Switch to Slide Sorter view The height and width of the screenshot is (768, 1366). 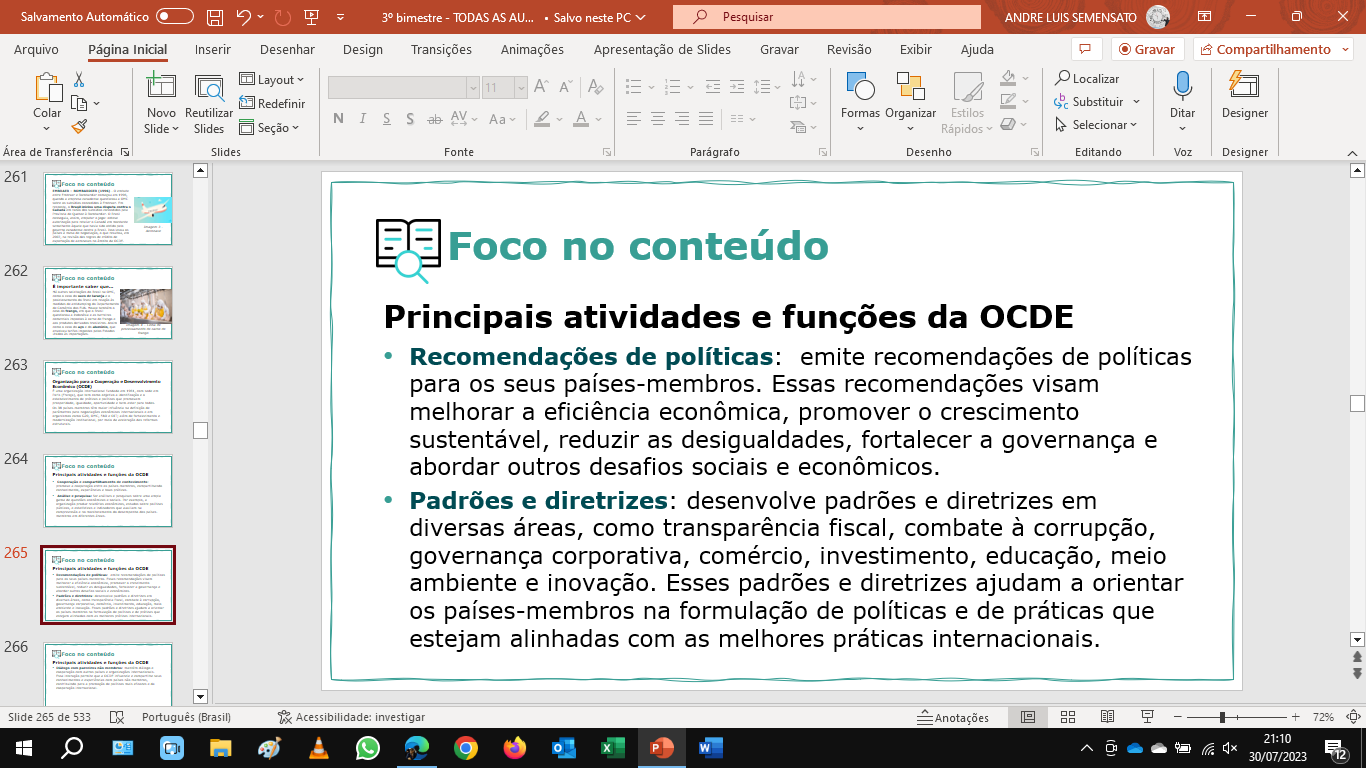(1067, 717)
